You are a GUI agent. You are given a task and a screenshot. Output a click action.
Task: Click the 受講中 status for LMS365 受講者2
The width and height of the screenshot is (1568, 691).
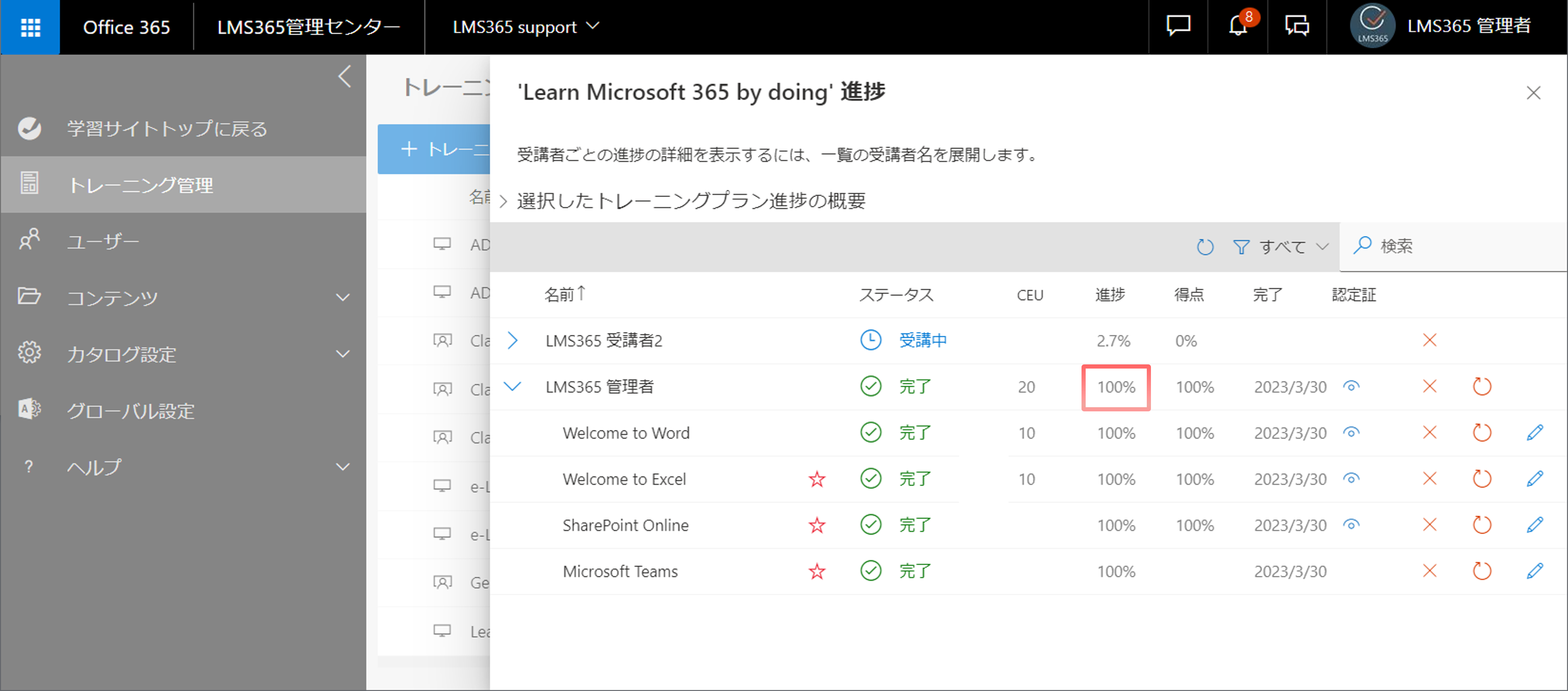coord(923,340)
